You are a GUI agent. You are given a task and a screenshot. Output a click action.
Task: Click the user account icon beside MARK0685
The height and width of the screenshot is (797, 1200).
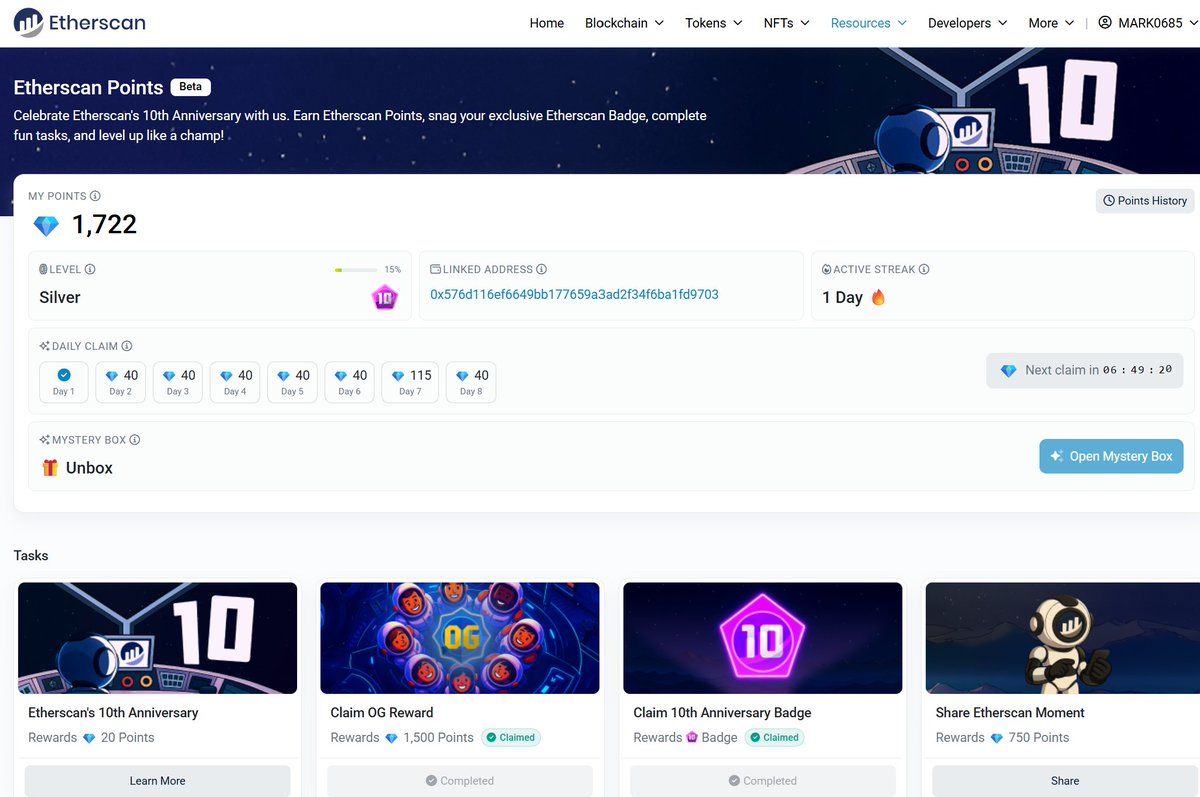1105,22
